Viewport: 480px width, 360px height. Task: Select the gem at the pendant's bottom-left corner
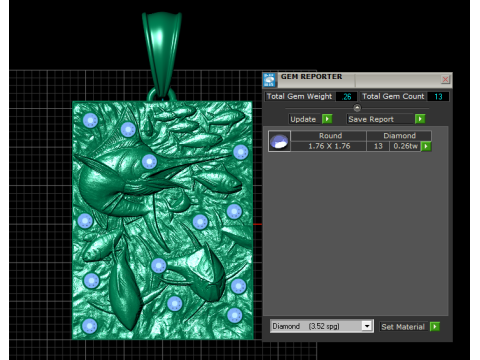(x=89, y=326)
